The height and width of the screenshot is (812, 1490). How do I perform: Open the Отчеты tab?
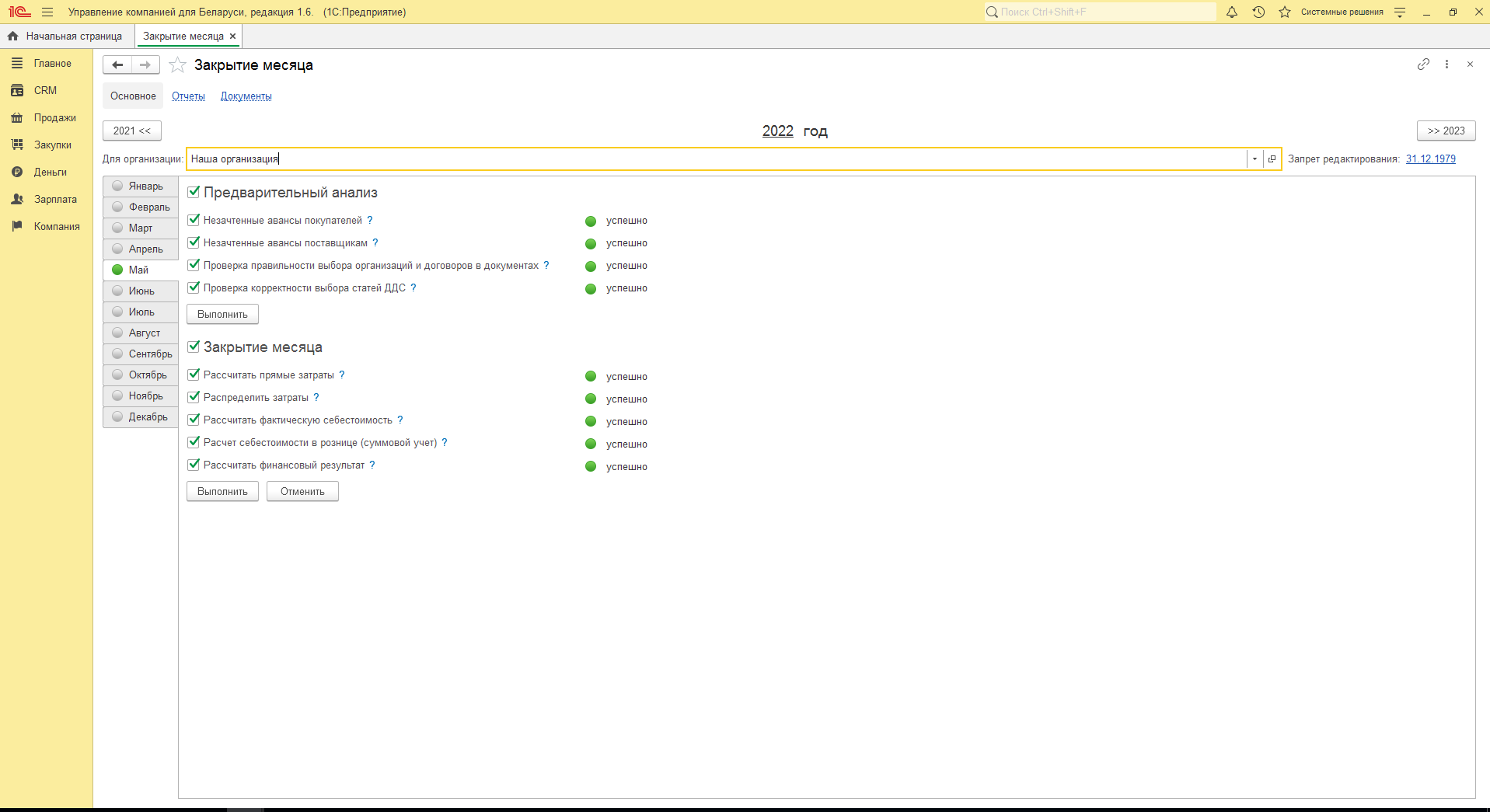coord(188,96)
